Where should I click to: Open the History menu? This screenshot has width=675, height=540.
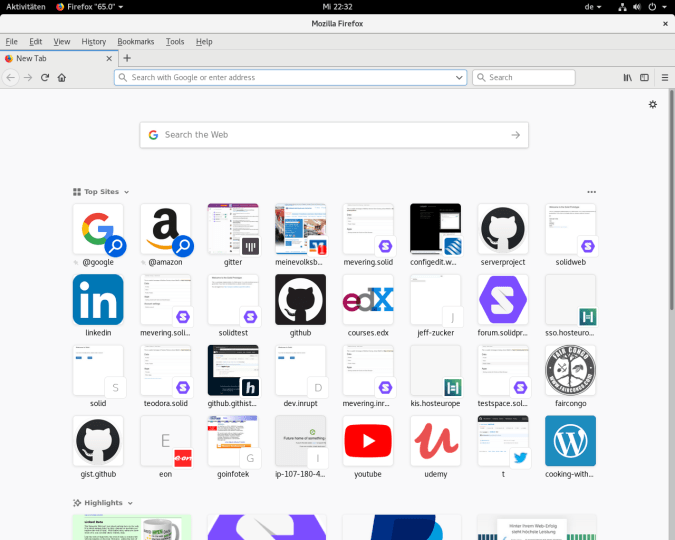coord(94,41)
